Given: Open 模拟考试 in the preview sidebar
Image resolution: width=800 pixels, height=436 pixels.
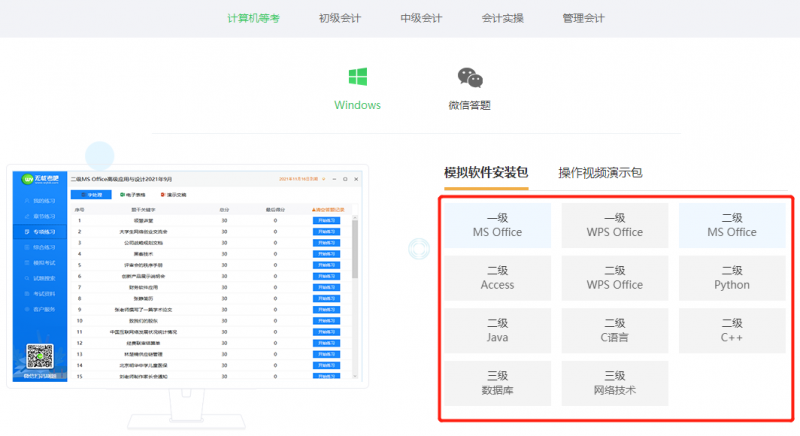Looking at the screenshot, I should pos(40,263).
